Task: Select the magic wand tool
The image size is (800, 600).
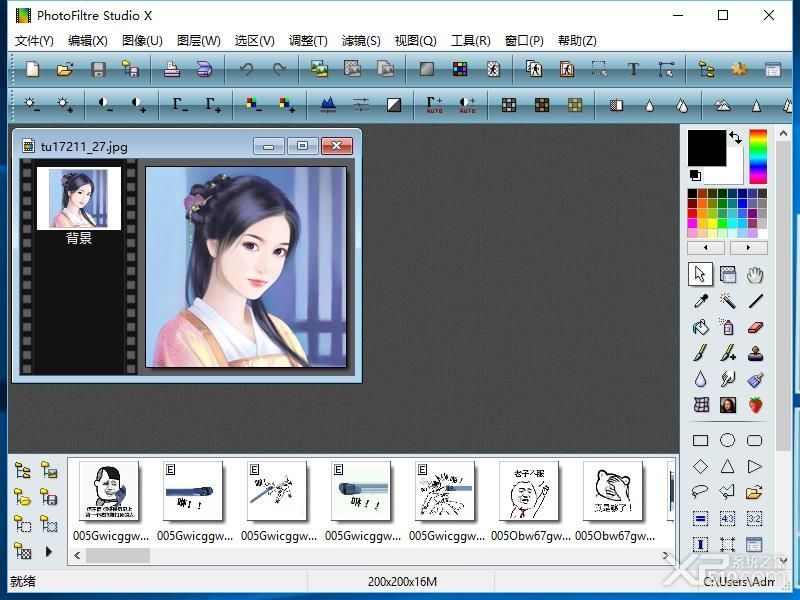Action: [728, 301]
